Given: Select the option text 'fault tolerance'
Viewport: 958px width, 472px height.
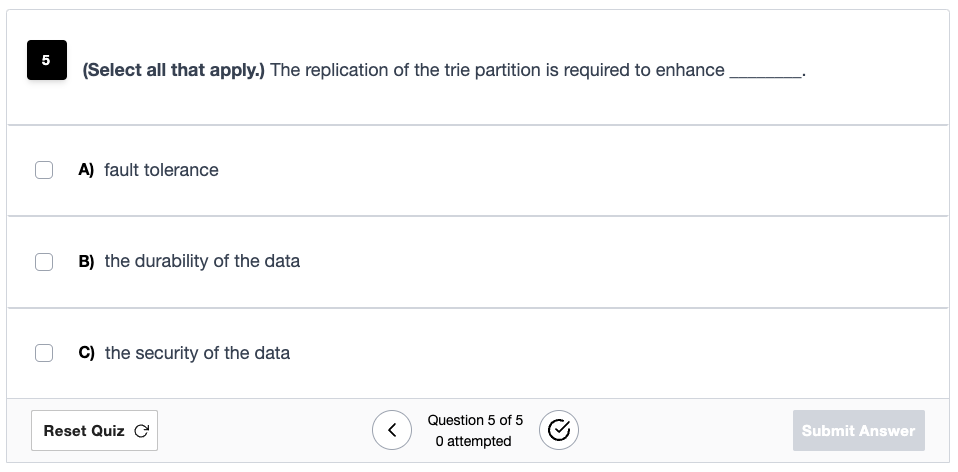Looking at the screenshot, I should 161,170.
